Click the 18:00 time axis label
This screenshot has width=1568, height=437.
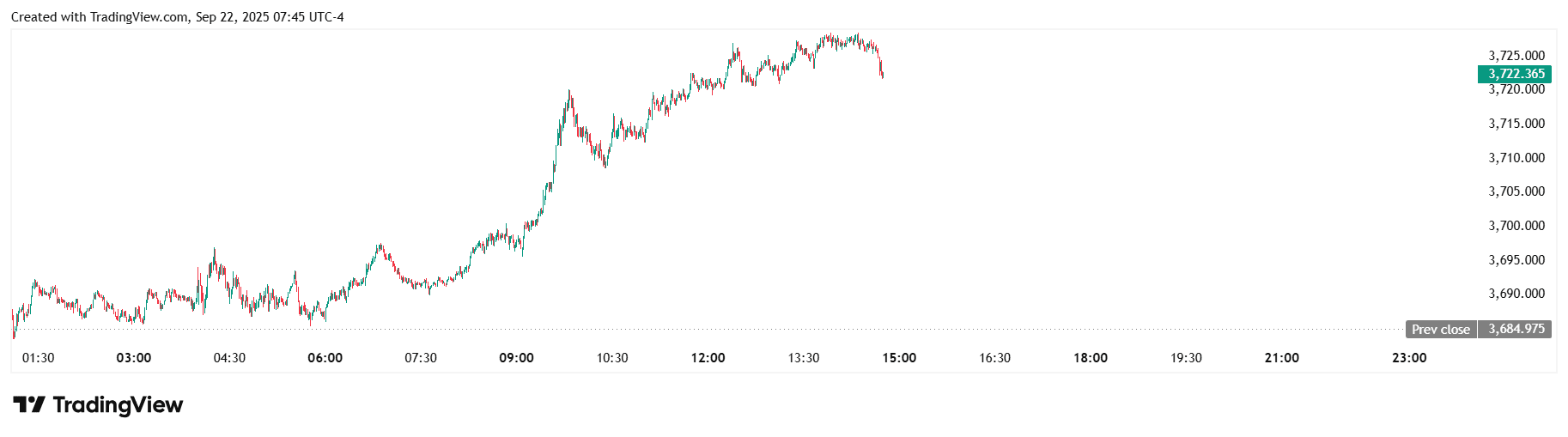pyautogui.click(x=1091, y=358)
